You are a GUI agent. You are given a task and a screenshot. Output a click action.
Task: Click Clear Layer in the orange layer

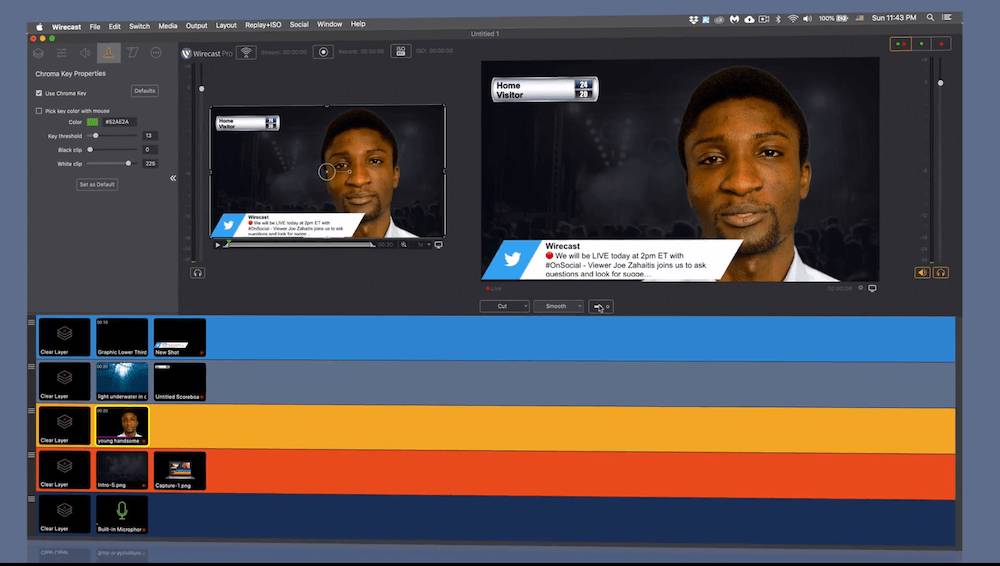(64, 470)
